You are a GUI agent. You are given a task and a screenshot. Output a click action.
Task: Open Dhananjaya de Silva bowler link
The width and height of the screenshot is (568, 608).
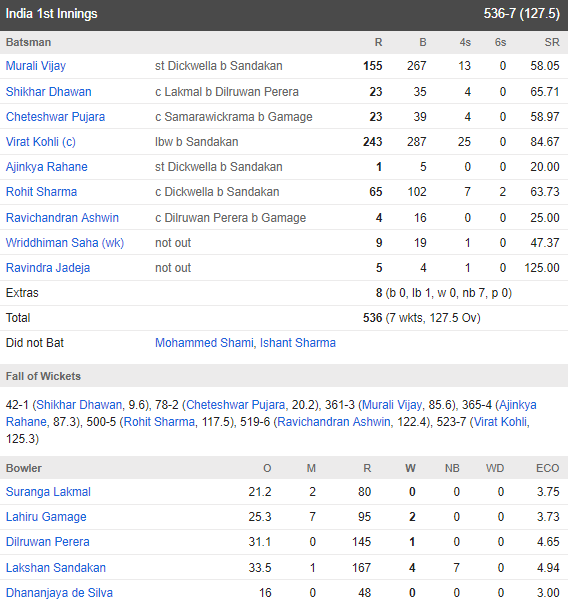coord(59,593)
